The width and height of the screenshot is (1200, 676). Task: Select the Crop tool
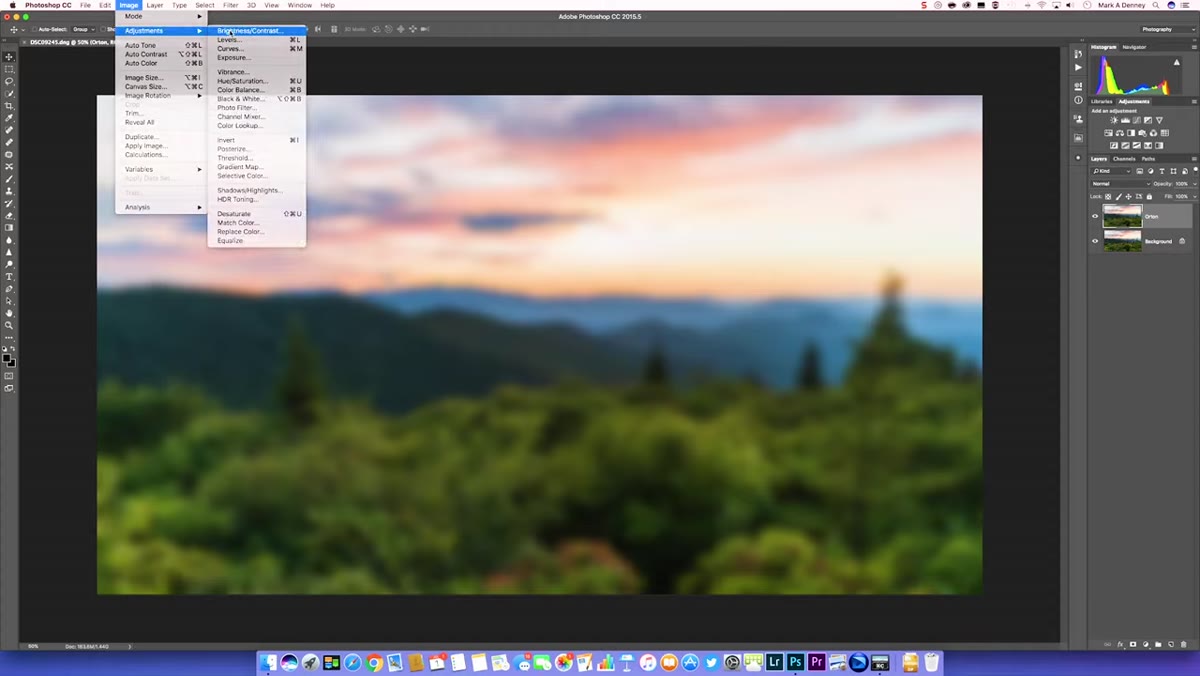[x=9, y=106]
